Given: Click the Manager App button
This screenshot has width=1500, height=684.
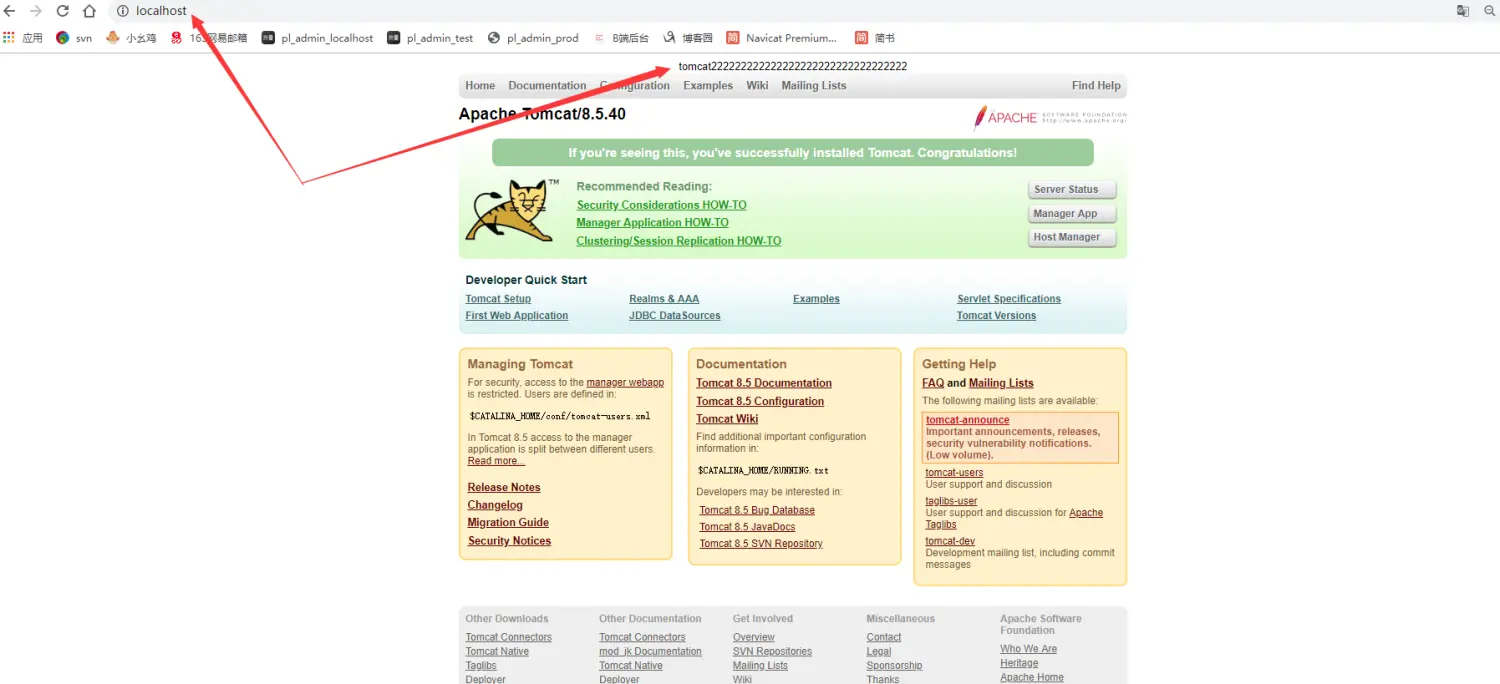Looking at the screenshot, I should click(x=1071, y=214).
